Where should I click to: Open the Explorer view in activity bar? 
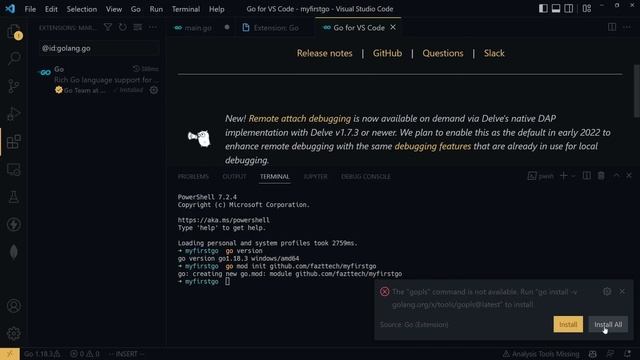point(14,31)
